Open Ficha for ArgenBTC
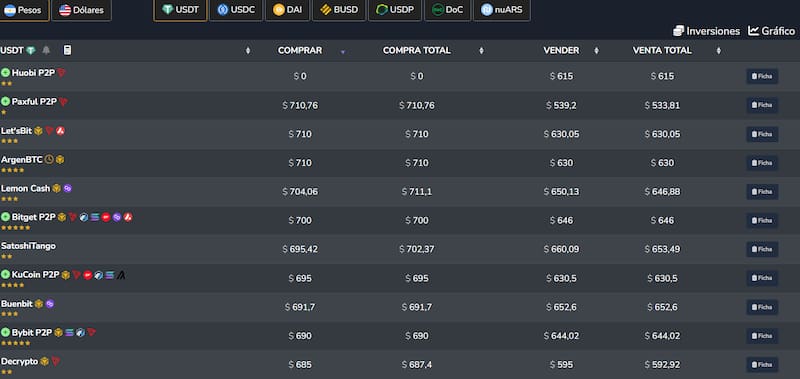 pyautogui.click(x=762, y=163)
